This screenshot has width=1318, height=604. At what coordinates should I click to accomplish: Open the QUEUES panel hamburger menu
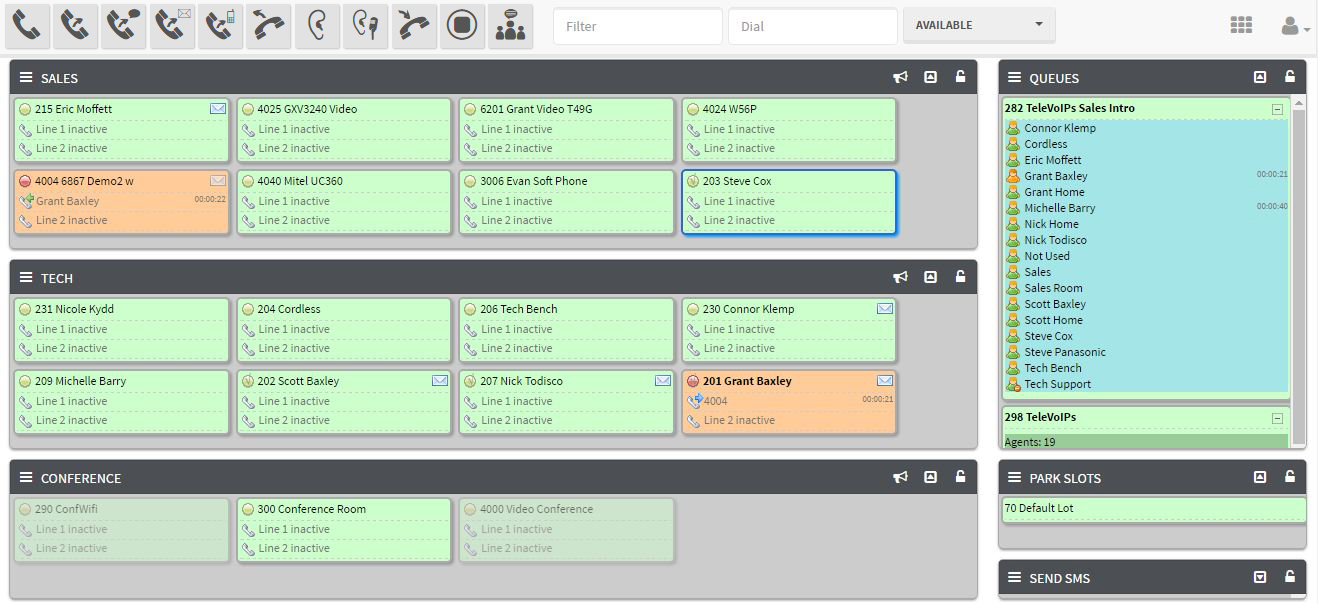pyautogui.click(x=1013, y=77)
